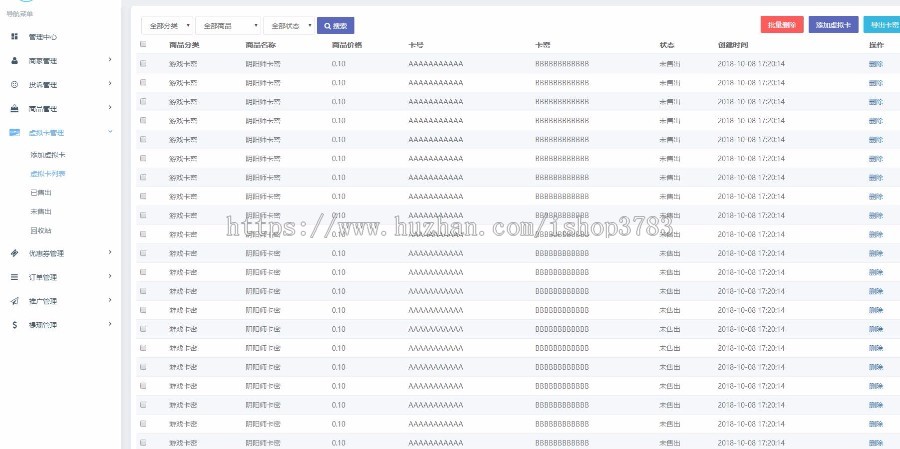The height and width of the screenshot is (449, 900).
Task: Open the 全部状态 status dropdown
Action: (x=289, y=26)
